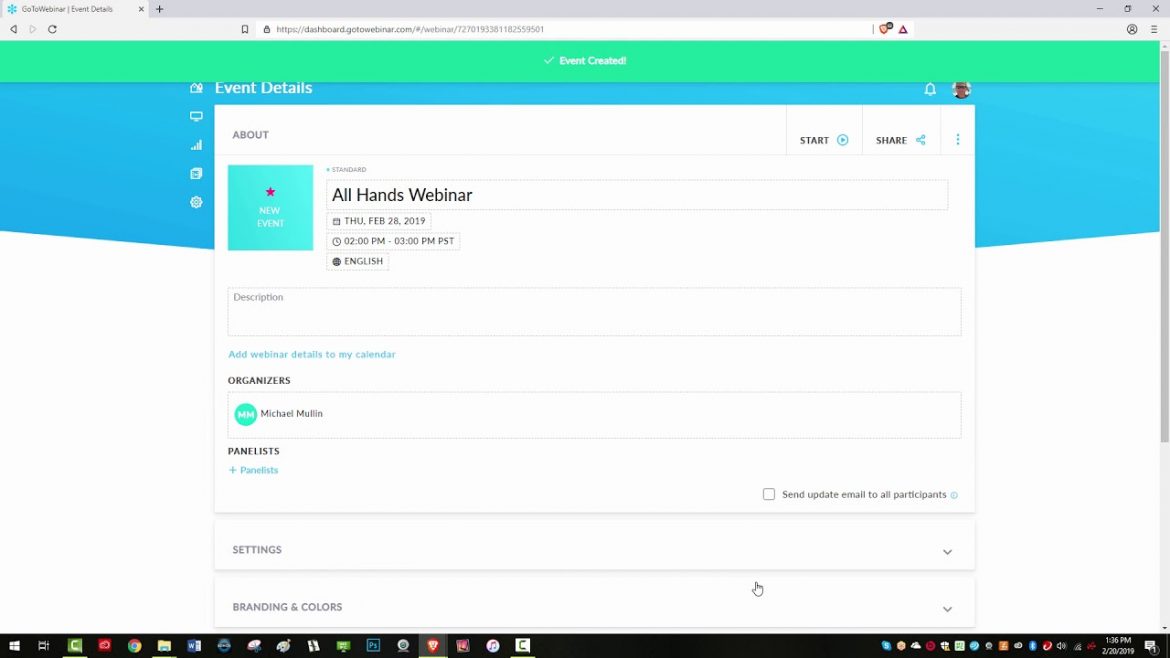1170x658 pixels.
Task: Open the Schedule events sidebar icon
Action: 196,87
